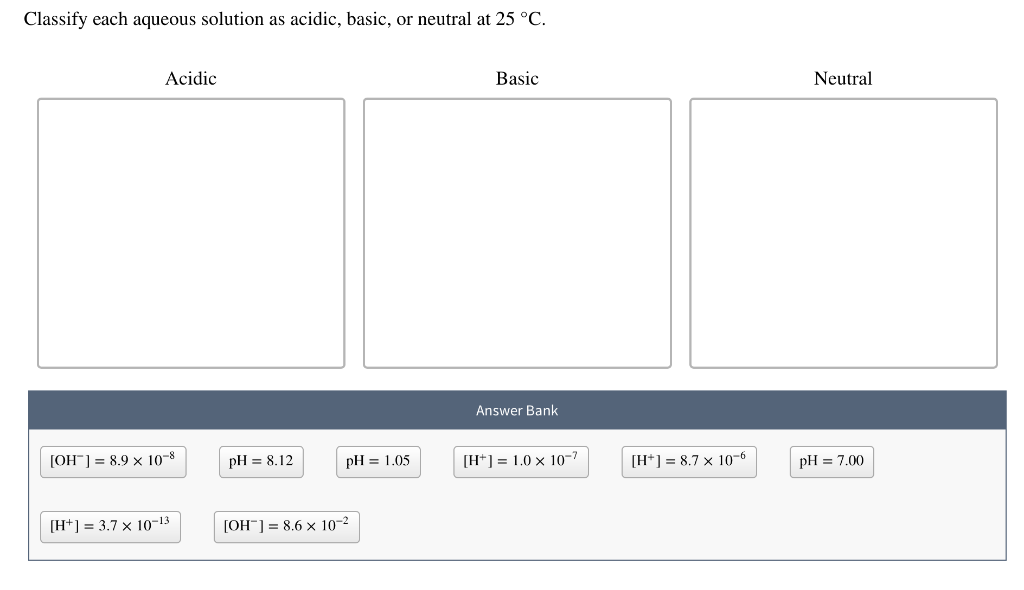The image size is (1024, 590).
Task: Select the [H⁺] = 8.7 × 10⁻⁶ tile
Action: coord(689,461)
